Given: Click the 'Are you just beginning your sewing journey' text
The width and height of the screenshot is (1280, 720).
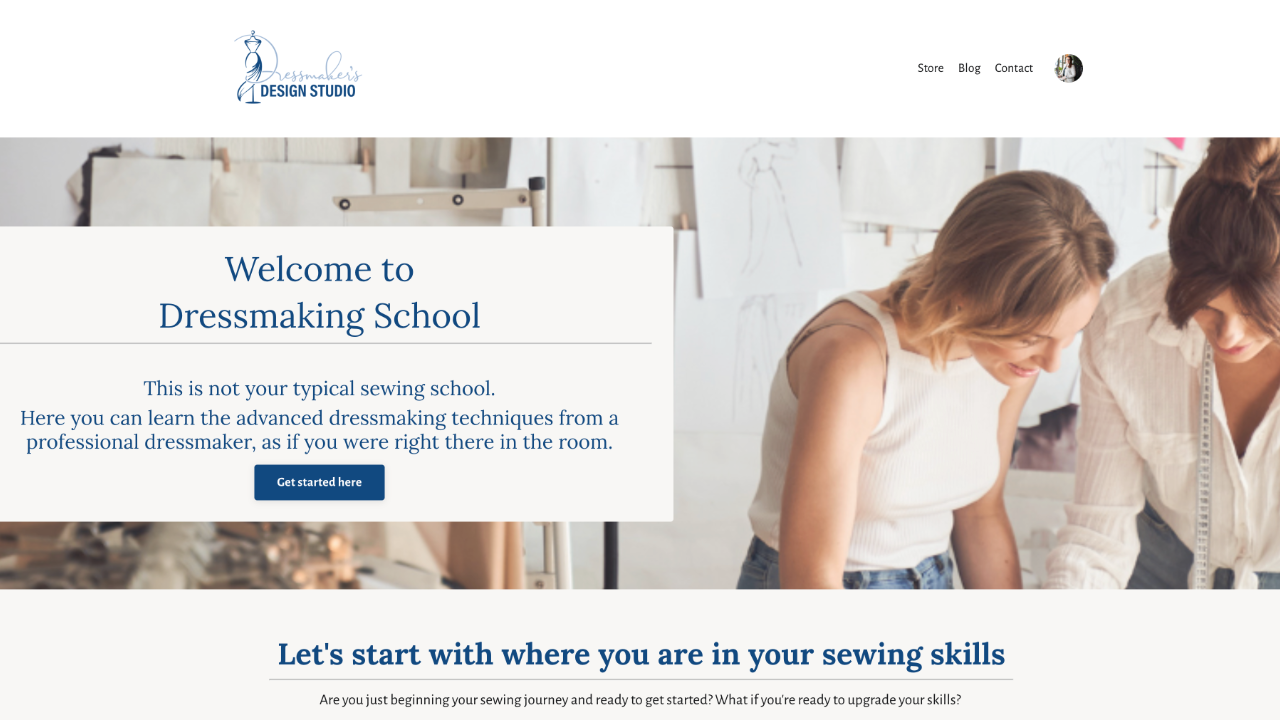Looking at the screenshot, I should (640, 700).
